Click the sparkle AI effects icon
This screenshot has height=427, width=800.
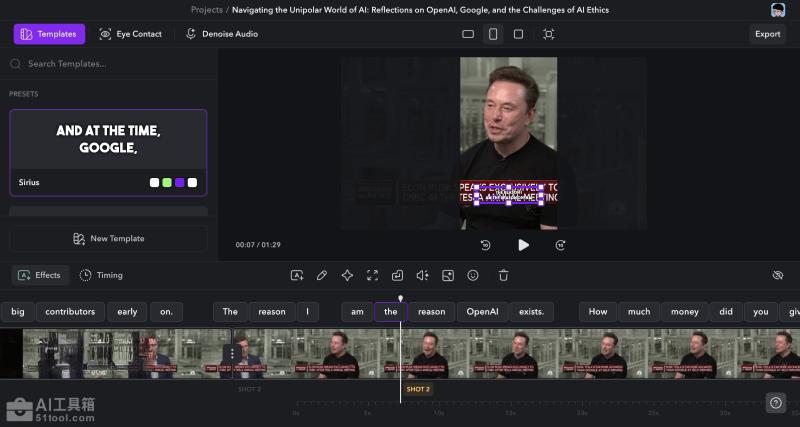[347, 275]
